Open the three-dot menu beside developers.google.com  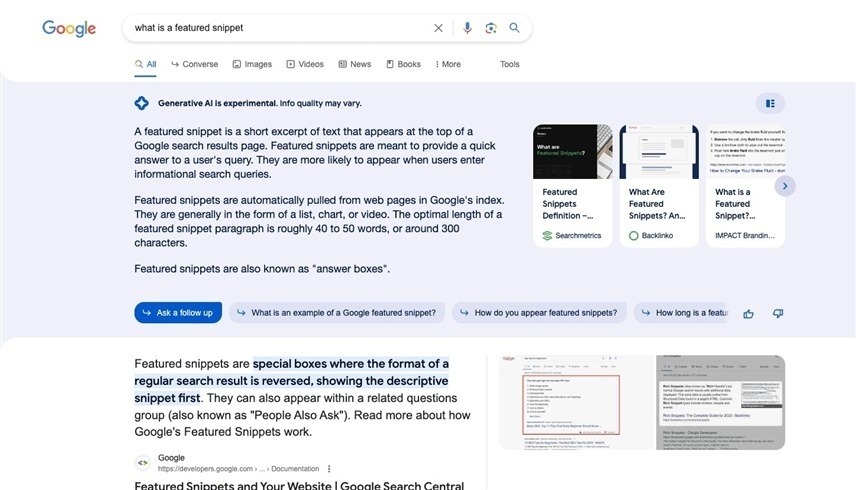(329, 468)
